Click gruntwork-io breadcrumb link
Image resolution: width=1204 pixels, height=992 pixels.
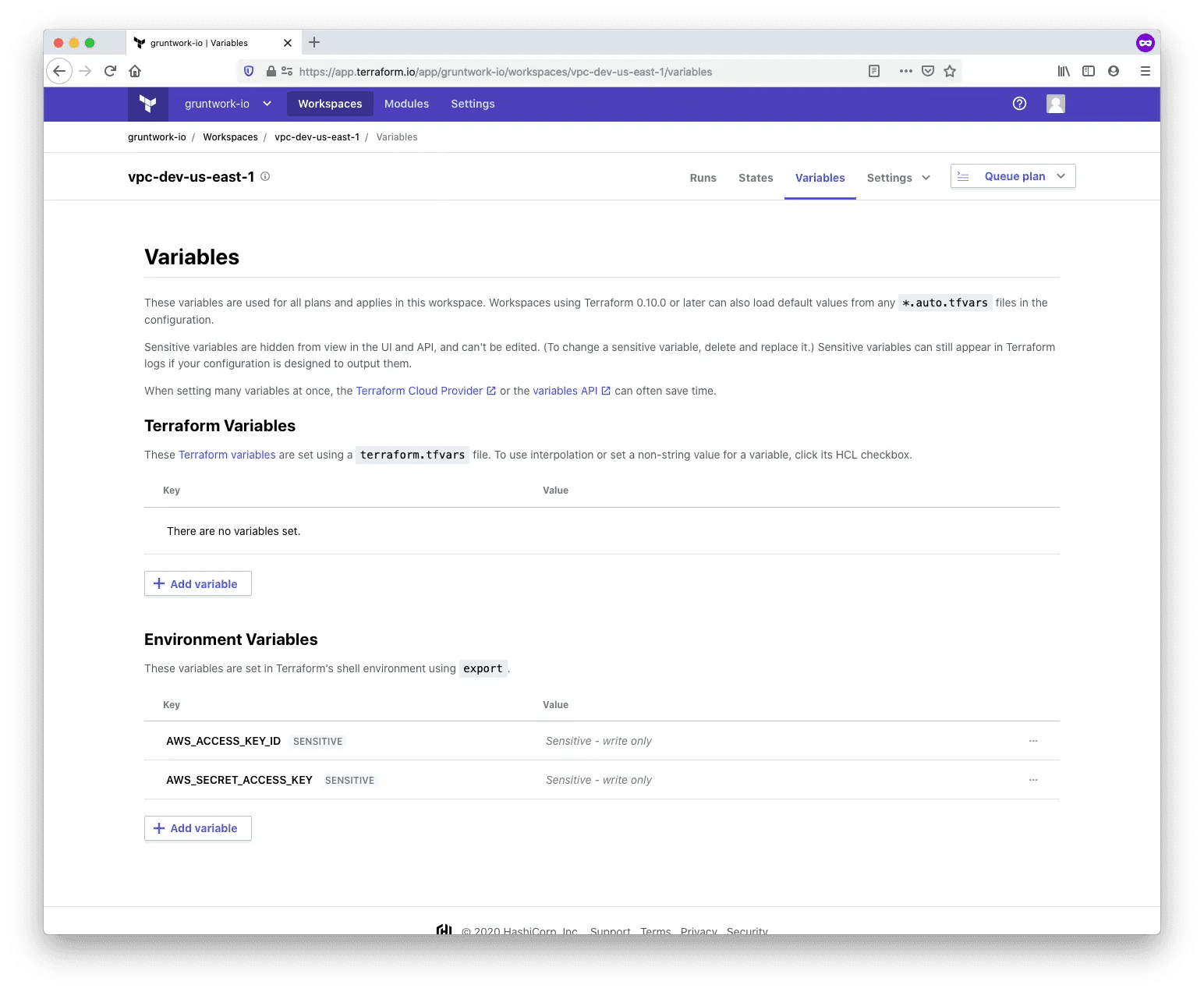(157, 137)
